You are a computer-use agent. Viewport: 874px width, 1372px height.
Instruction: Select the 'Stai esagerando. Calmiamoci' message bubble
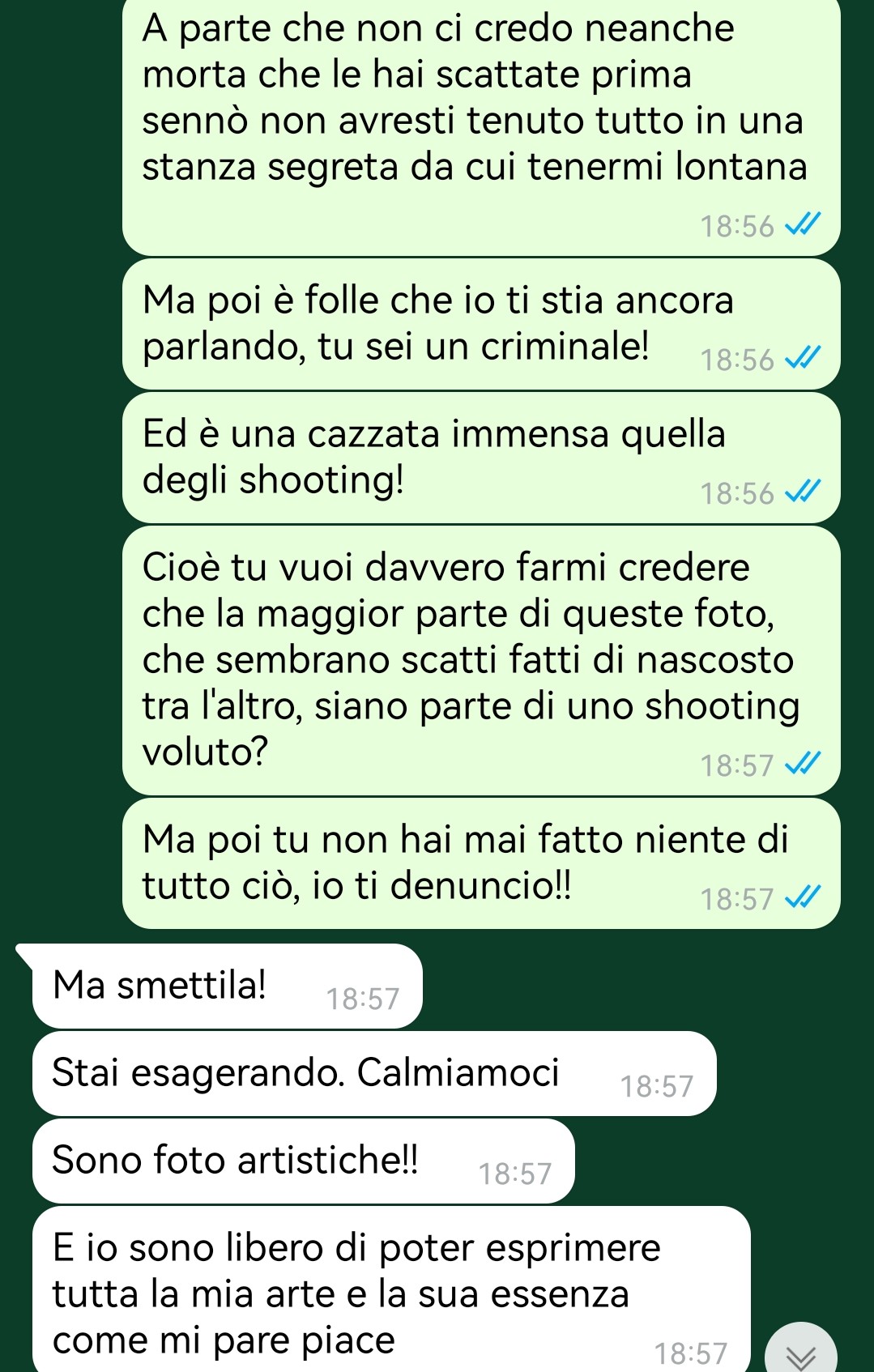(x=374, y=1073)
